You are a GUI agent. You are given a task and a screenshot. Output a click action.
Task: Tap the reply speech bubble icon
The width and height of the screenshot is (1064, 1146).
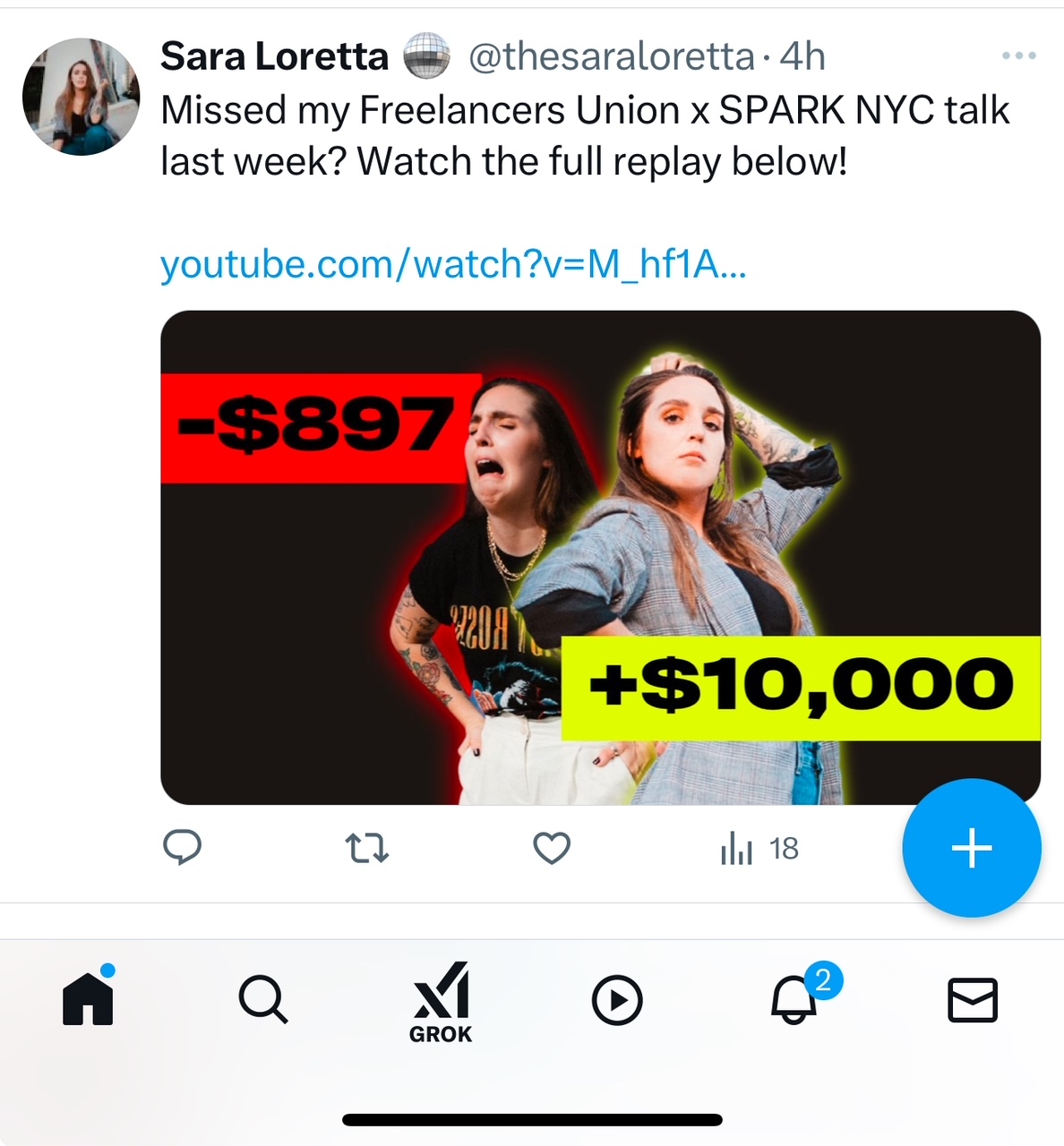click(x=182, y=847)
